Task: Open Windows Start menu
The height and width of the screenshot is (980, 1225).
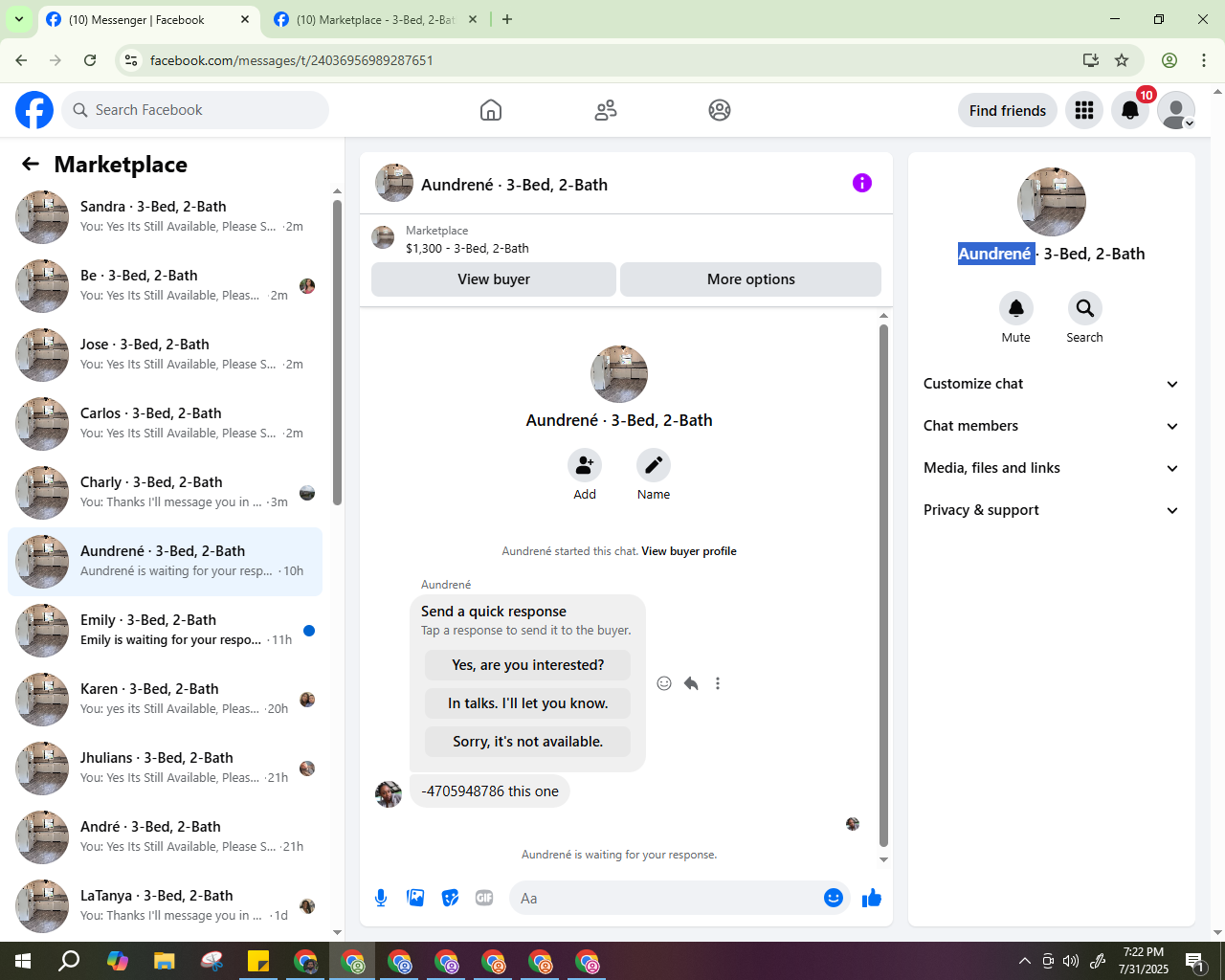Action: coord(23,961)
